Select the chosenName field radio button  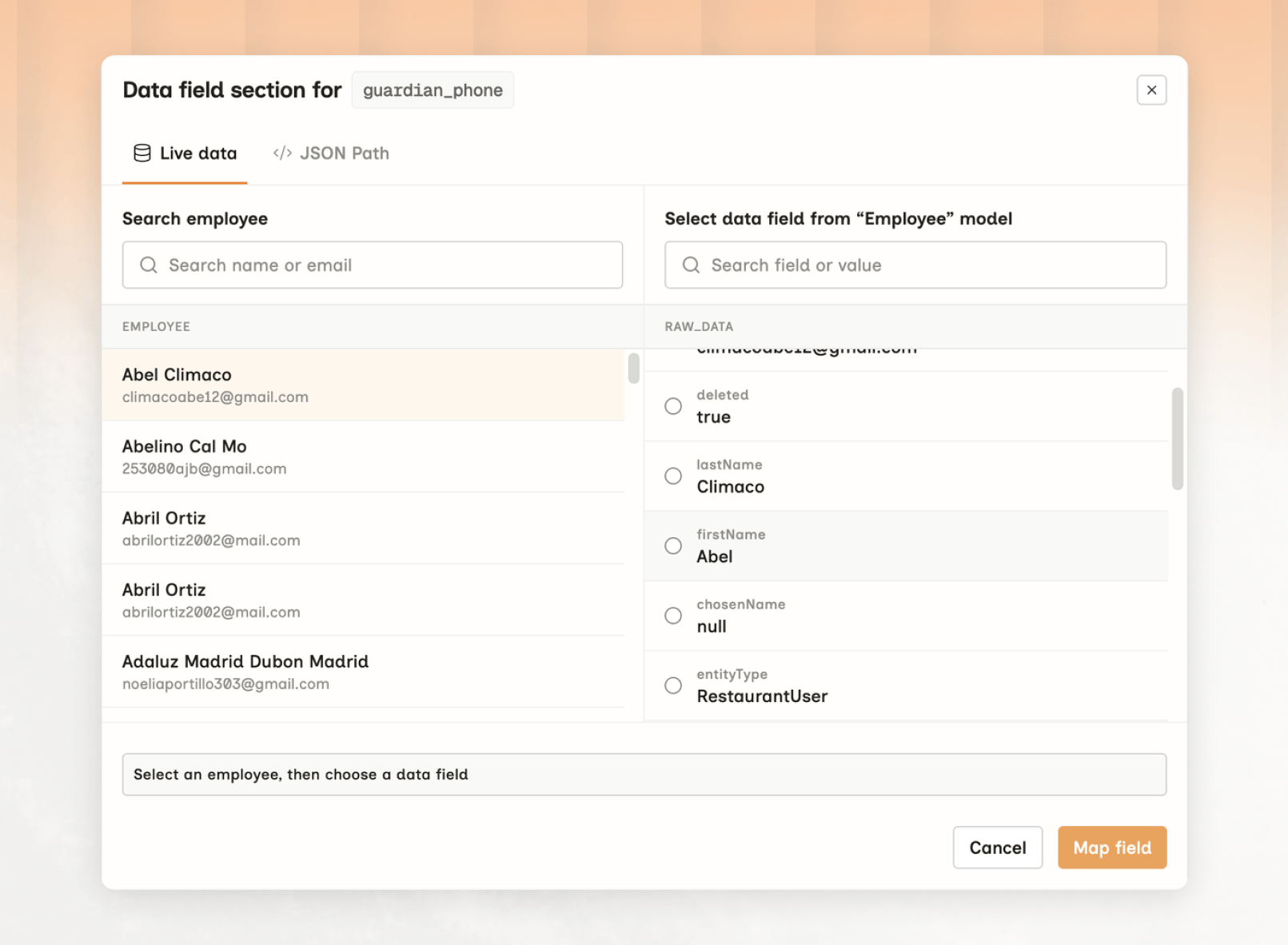(x=673, y=616)
